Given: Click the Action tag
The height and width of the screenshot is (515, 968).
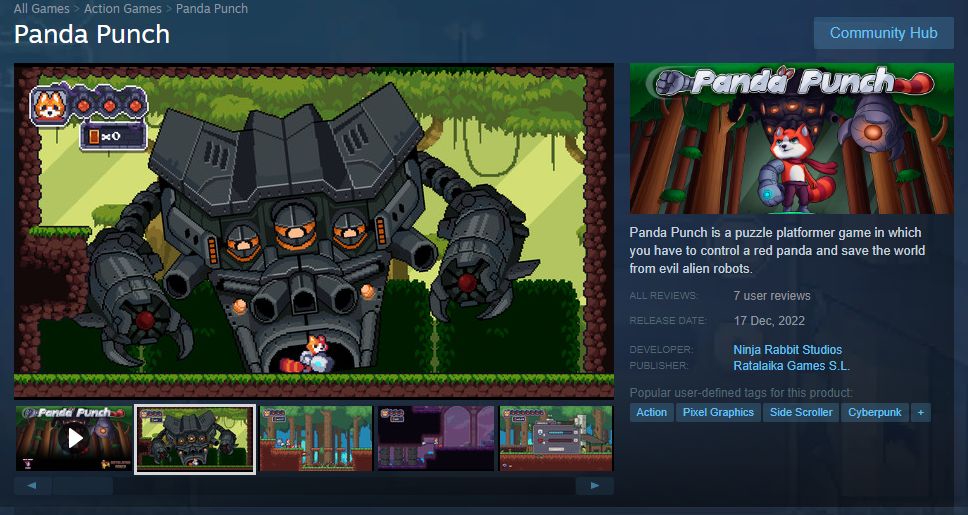Looking at the screenshot, I should pyautogui.click(x=651, y=412).
